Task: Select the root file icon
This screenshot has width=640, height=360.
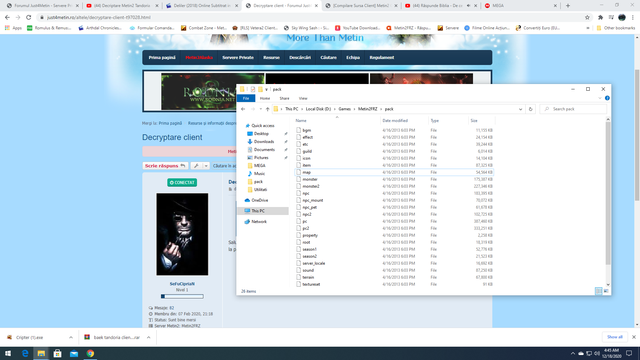Action: pos(298,242)
